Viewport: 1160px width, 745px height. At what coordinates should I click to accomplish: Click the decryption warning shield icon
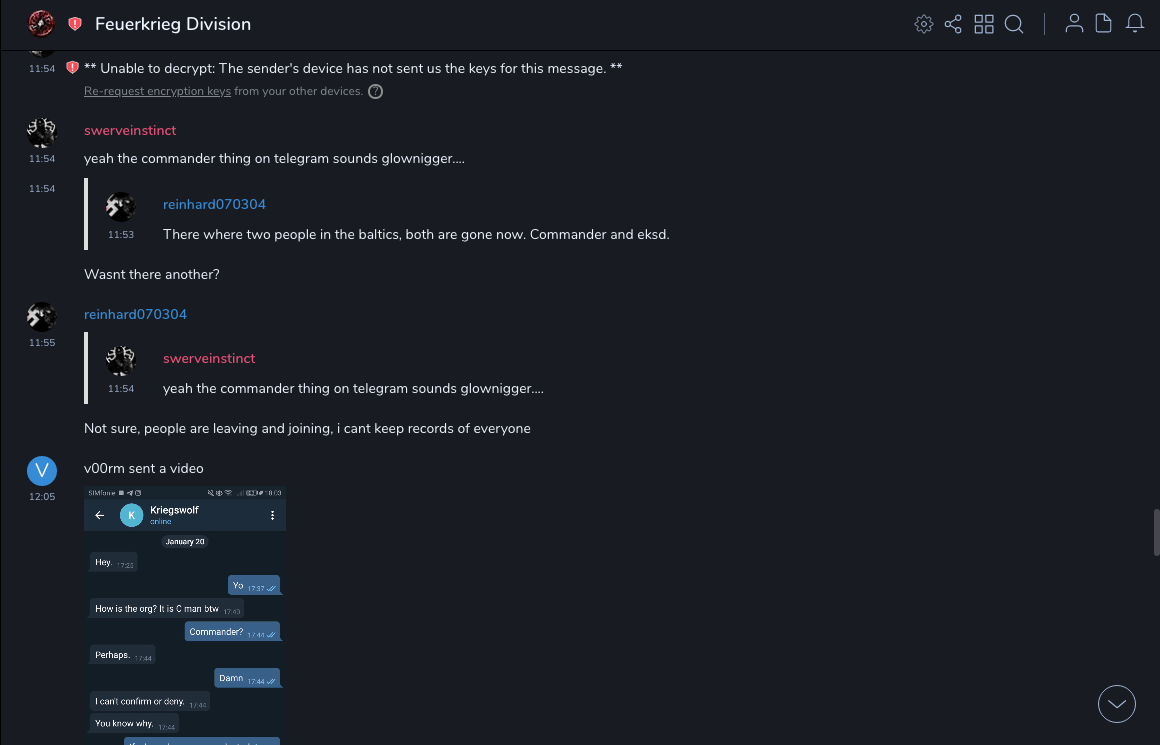(72, 68)
